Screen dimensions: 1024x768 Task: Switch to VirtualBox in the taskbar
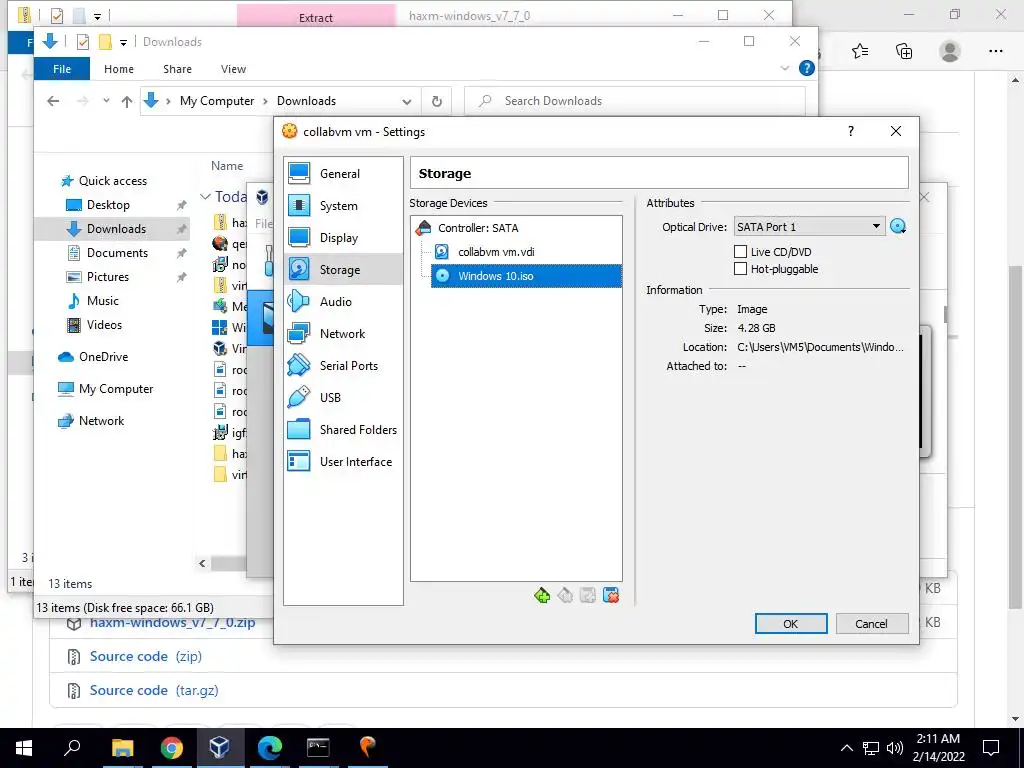(x=219, y=748)
